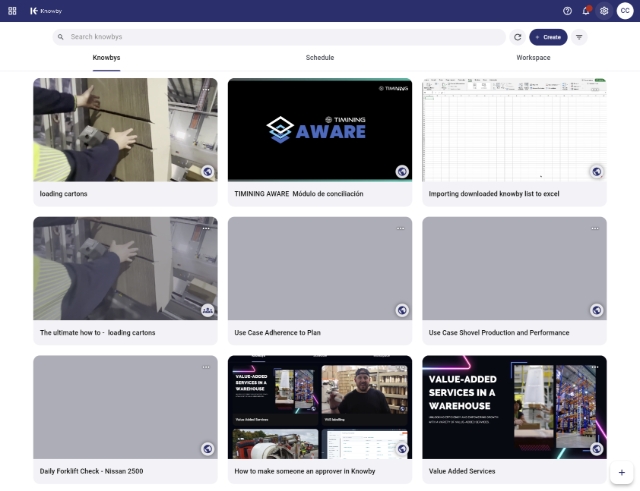The height and width of the screenshot is (491, 640).
Task: Click globe icon on approver in Knowby card
Action: point(402,449)
